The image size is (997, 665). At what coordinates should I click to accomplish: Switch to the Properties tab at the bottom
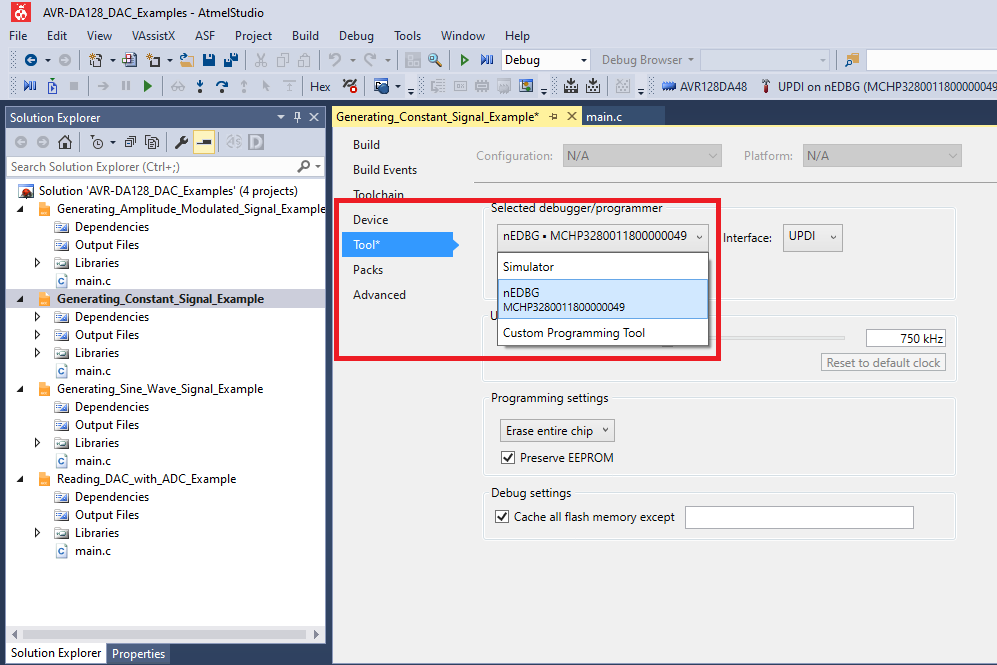[x=139, y=654]
